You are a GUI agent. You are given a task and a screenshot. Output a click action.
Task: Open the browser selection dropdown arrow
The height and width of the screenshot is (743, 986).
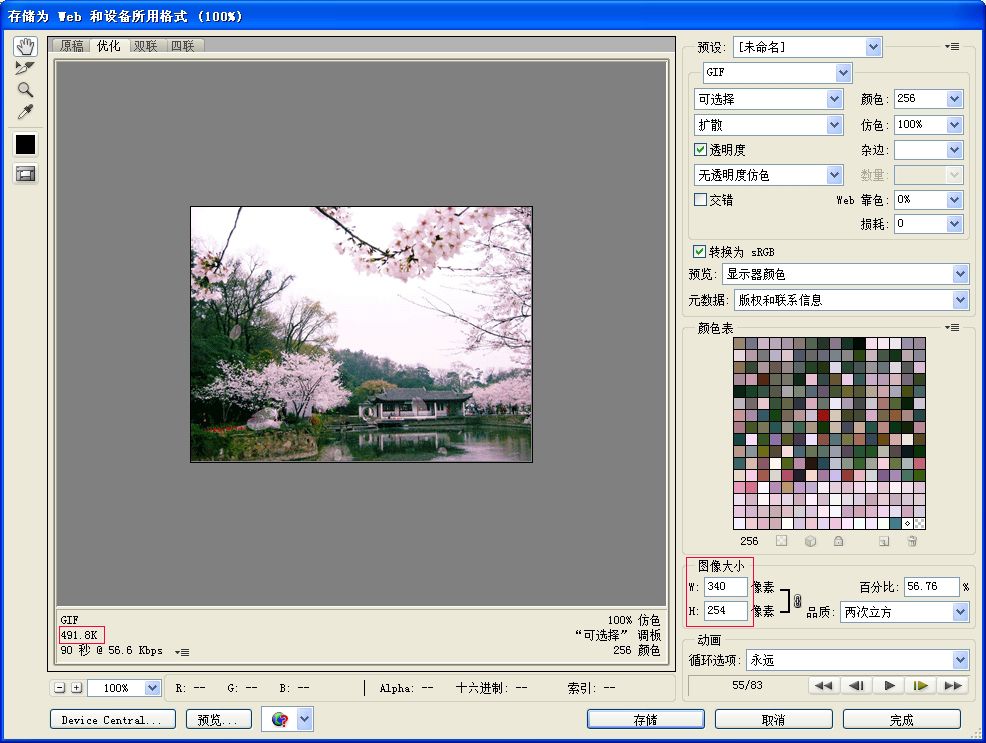304,719
